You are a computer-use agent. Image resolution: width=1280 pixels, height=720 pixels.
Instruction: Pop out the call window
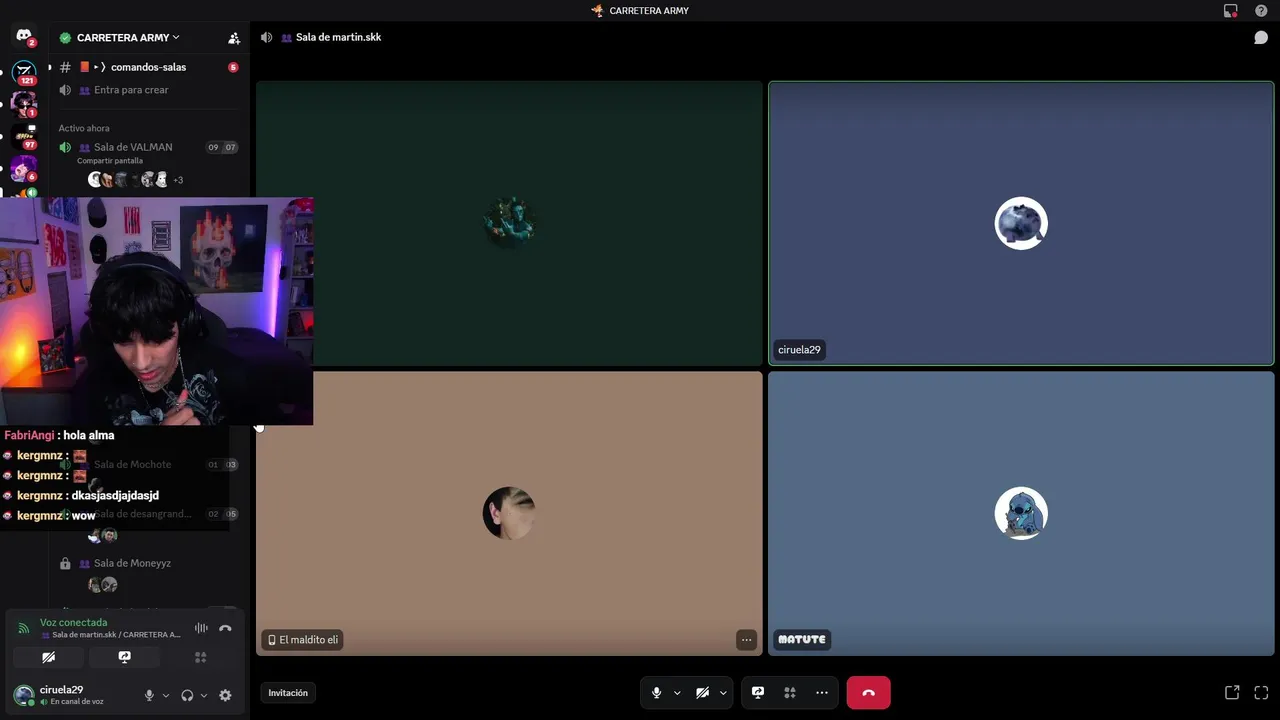[1232, 693]
